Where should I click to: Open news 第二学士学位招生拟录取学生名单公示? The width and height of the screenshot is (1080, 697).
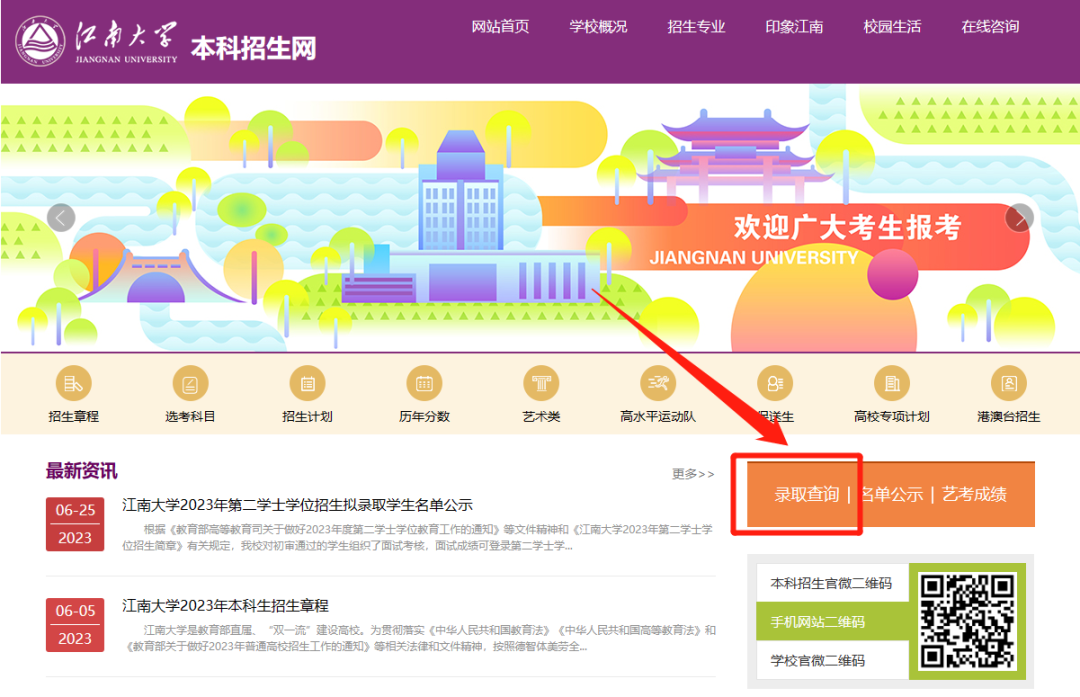point(298,505)
